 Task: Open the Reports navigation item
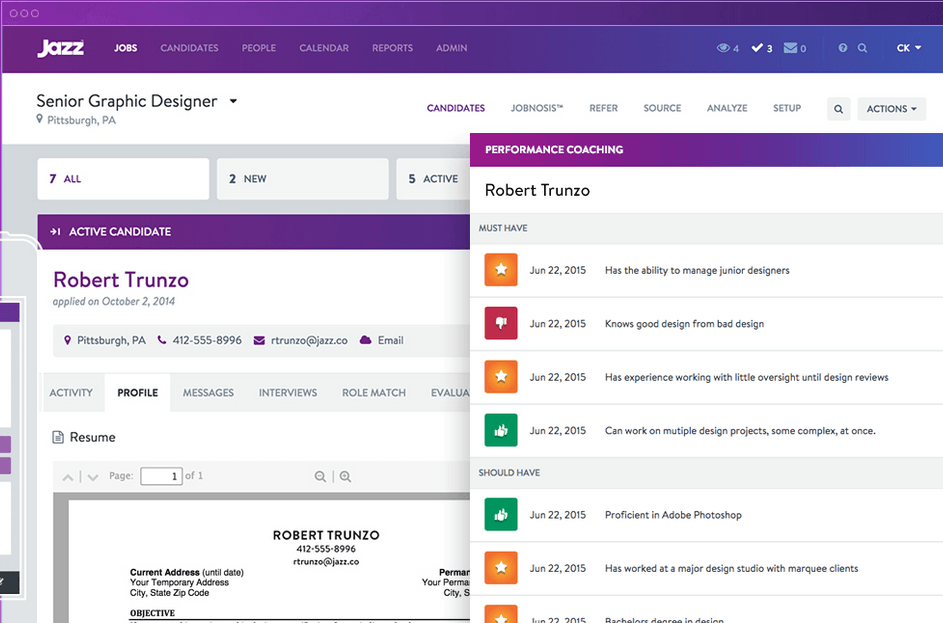coord(392,48)
